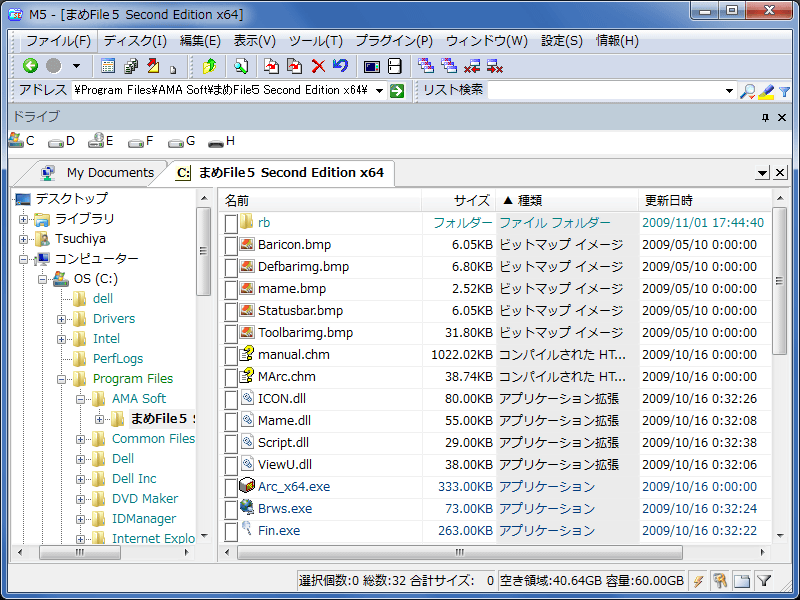Click the file search magnifier icon
Viewport: 800px width, 600px height.
click(241, 66)
